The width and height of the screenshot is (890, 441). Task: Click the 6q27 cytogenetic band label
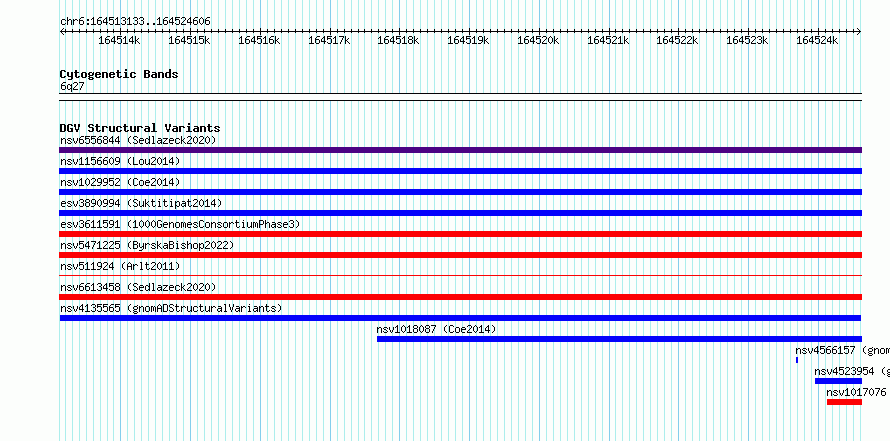72,86
